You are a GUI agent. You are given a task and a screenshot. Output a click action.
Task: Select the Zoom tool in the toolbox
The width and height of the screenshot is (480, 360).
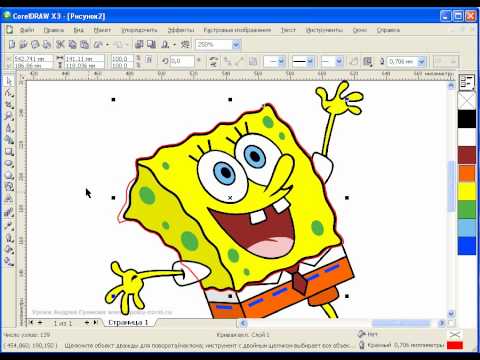(9, 116)
